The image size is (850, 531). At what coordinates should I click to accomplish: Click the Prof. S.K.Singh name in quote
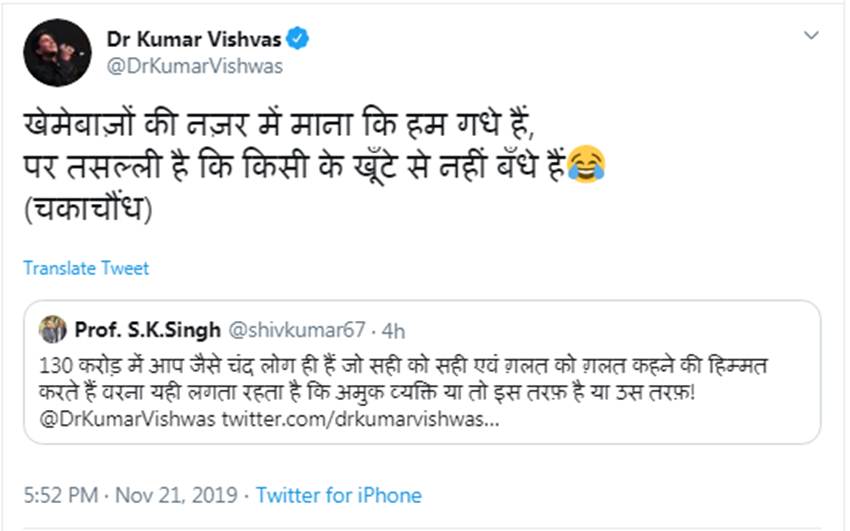coord(147,329)
